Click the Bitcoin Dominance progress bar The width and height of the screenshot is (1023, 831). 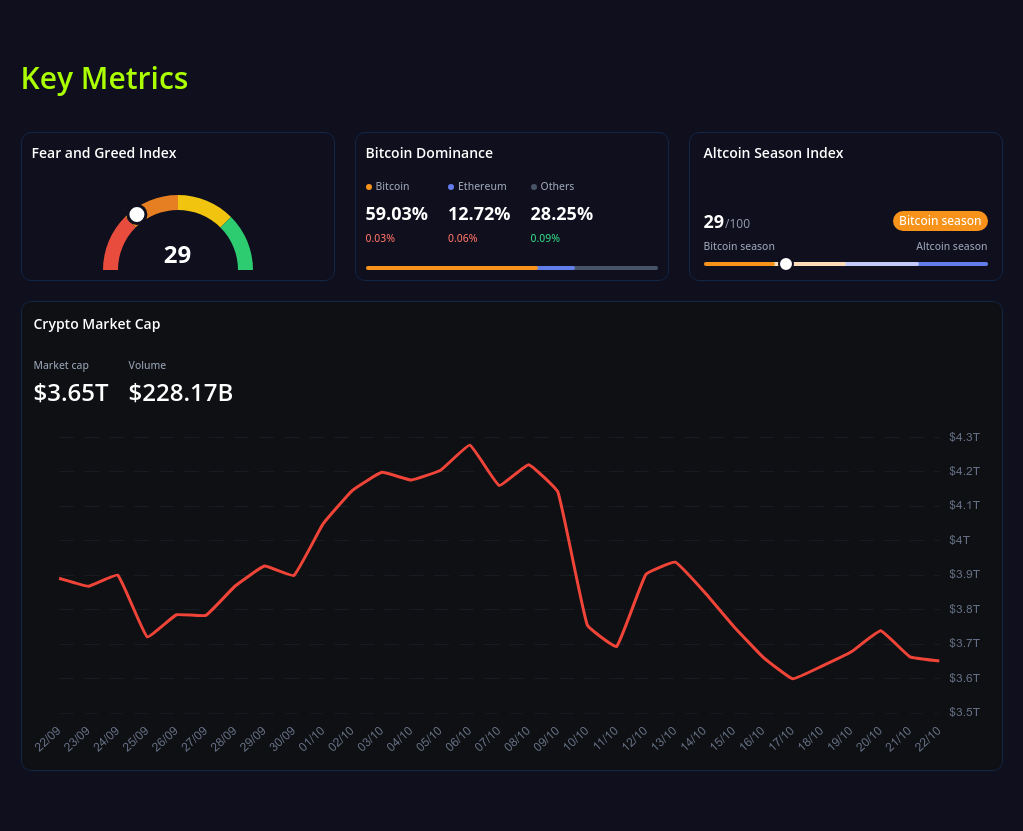511,268
